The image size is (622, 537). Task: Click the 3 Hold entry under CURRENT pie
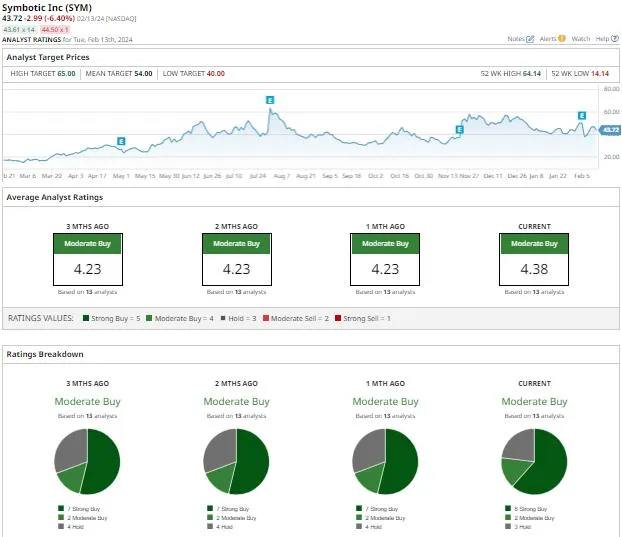(x=518, y=527)
